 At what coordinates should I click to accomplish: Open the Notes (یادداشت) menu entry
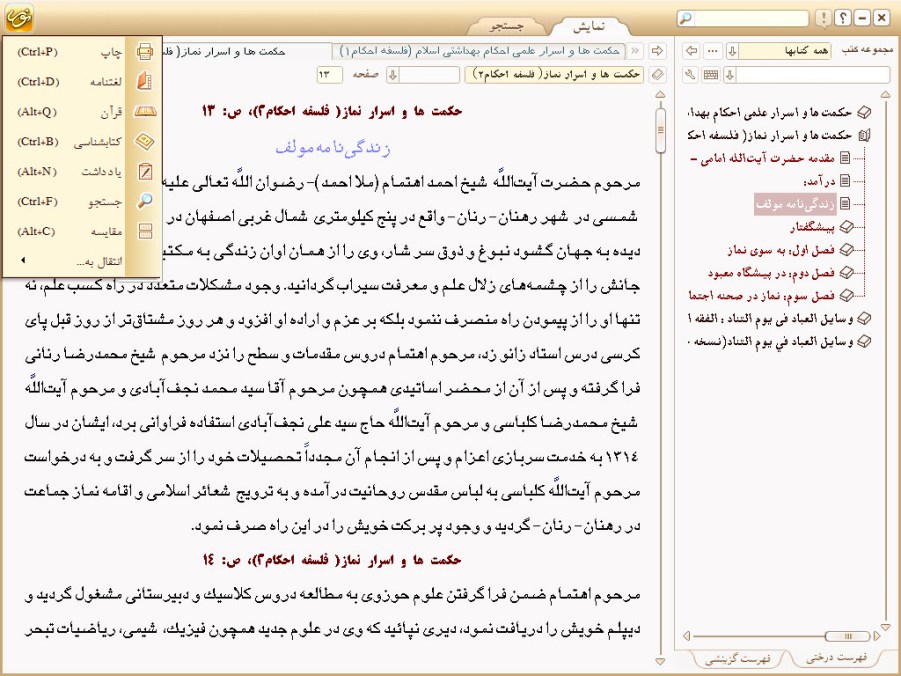point(82,171)
